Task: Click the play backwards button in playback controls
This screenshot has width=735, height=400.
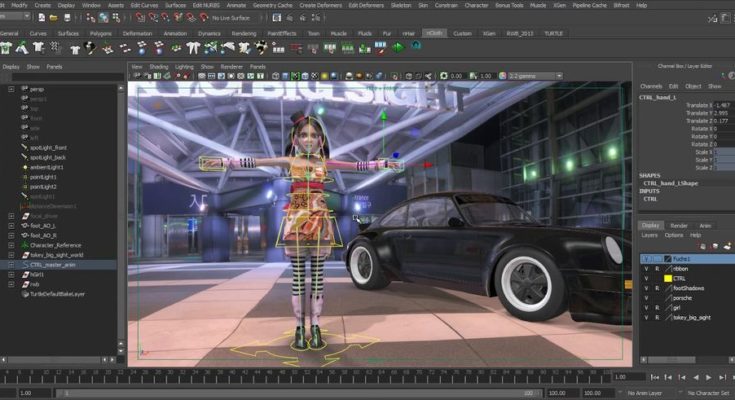Action: [x=696, y=377]
